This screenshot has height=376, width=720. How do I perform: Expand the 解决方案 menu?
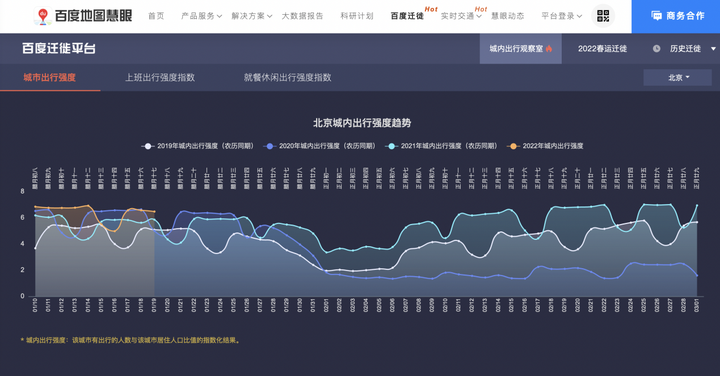[x=252, y=16]
